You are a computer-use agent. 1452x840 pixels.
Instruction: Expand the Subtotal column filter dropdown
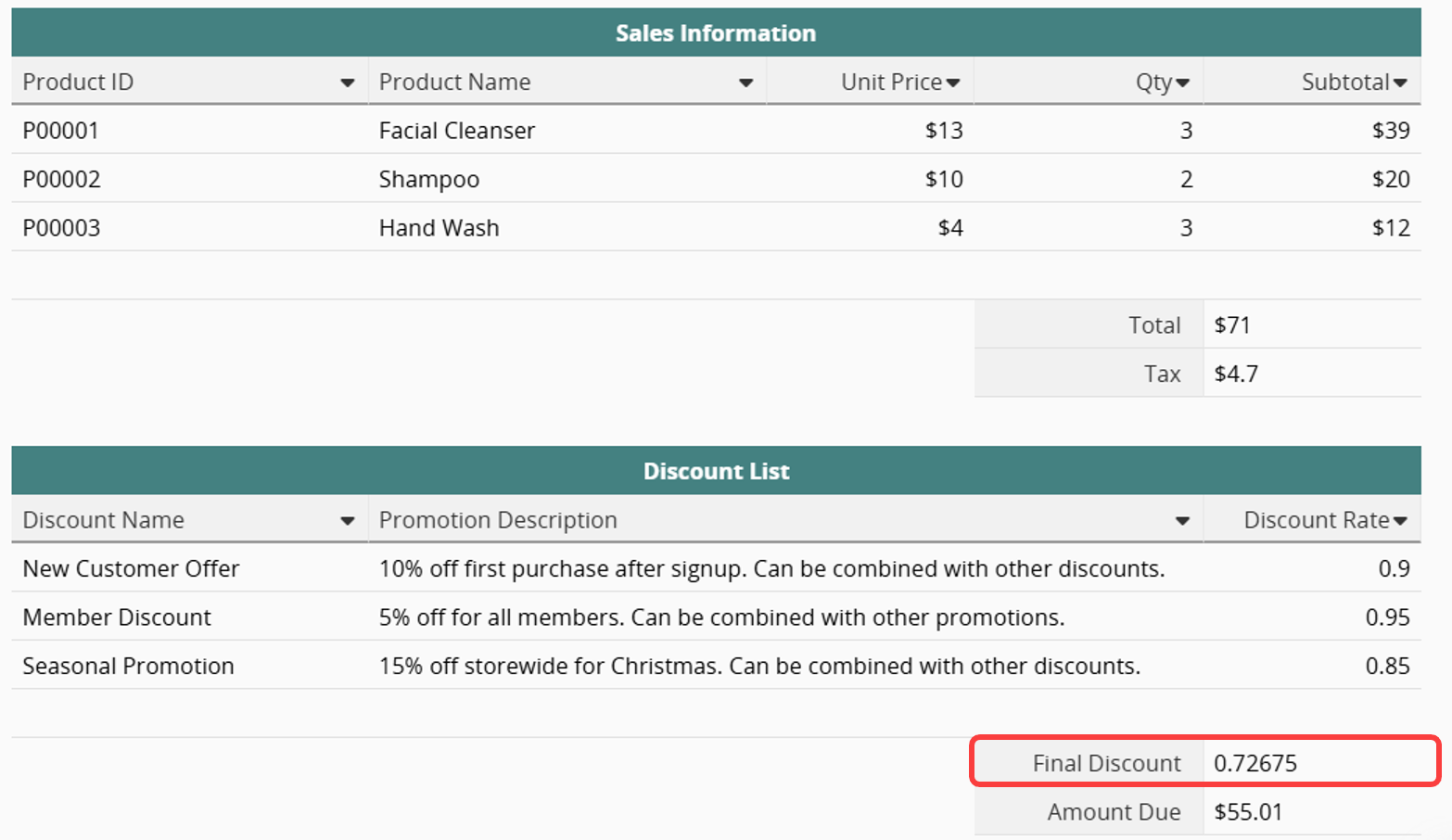coord(1400,83)
